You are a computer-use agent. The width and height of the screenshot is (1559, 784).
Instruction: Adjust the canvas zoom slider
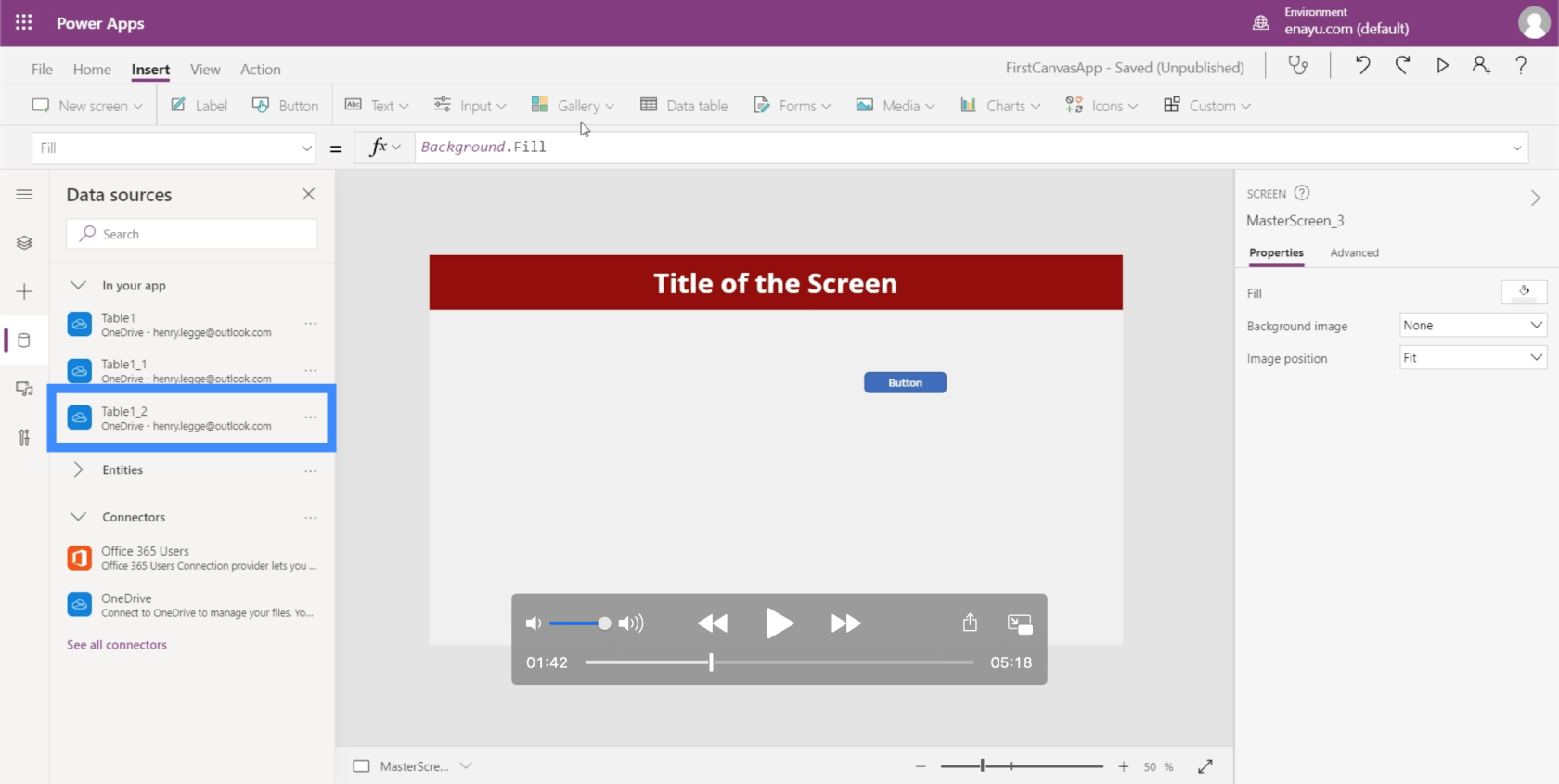pos(1022,766)
